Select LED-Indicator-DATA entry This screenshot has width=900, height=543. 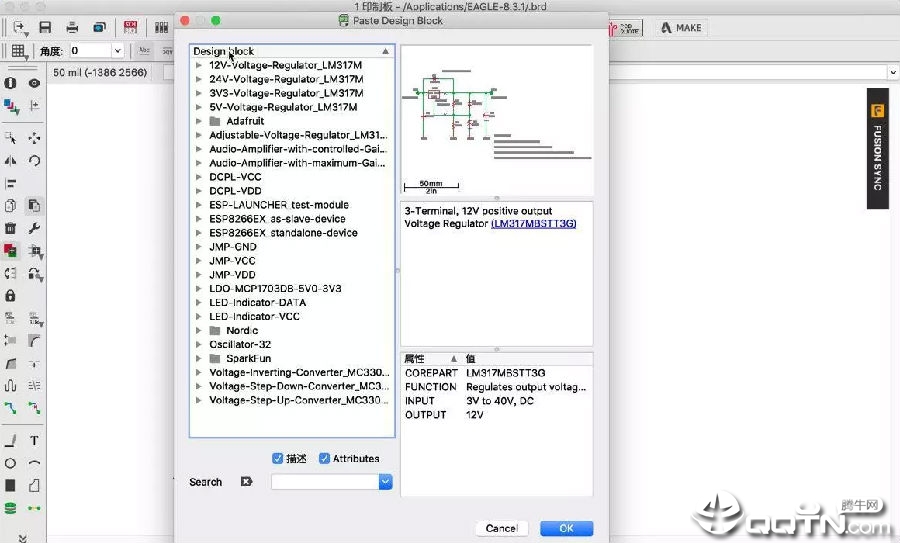[257, 302]
